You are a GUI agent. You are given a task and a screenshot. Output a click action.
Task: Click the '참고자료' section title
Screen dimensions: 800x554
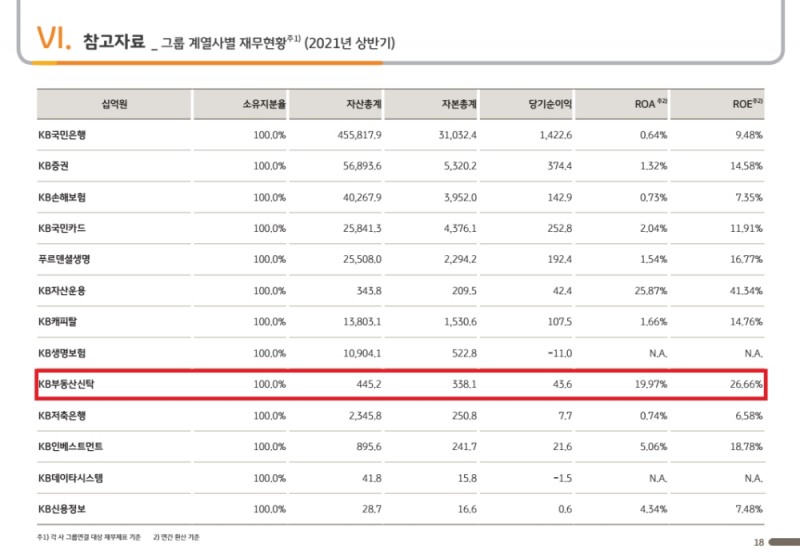pyautogui.click(x=114, y=41)
